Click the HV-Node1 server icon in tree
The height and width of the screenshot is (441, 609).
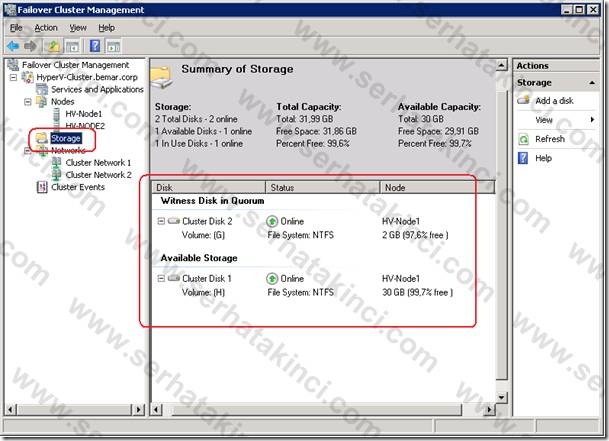point(57,114)
